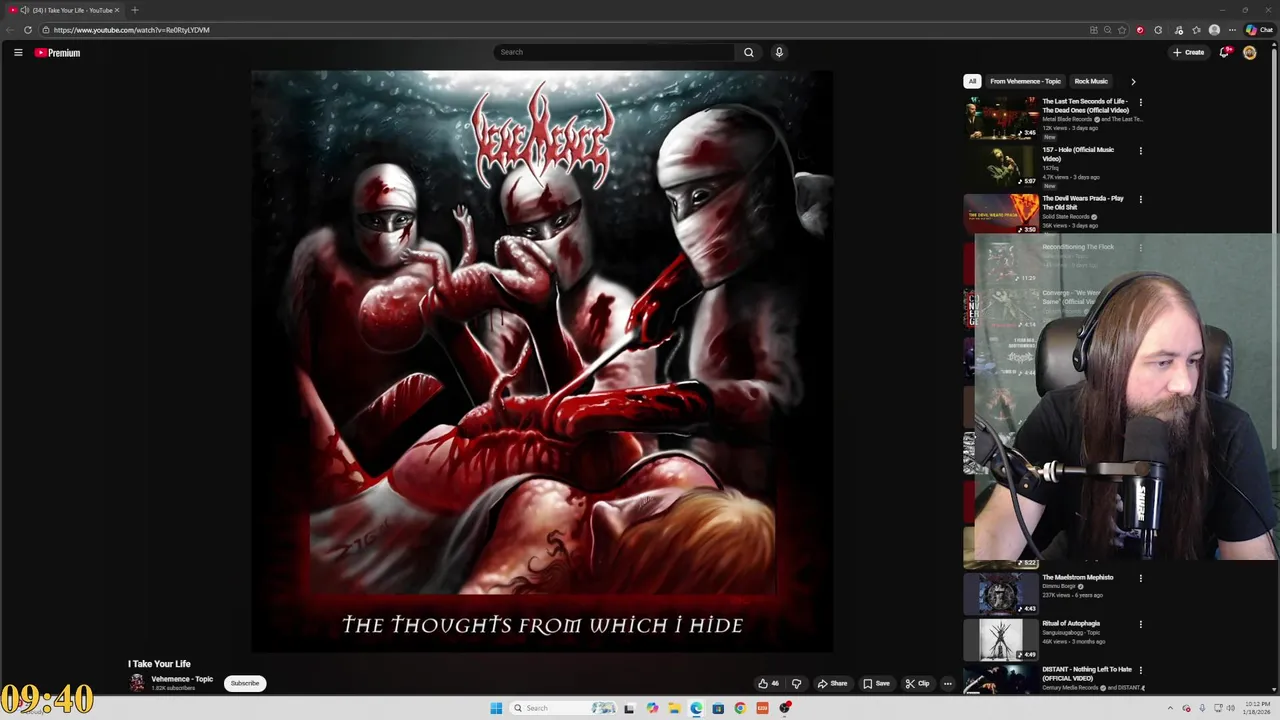Open the browser profile avatar
Viewport: 1280px width, 720px height.
coord(1214,30)
